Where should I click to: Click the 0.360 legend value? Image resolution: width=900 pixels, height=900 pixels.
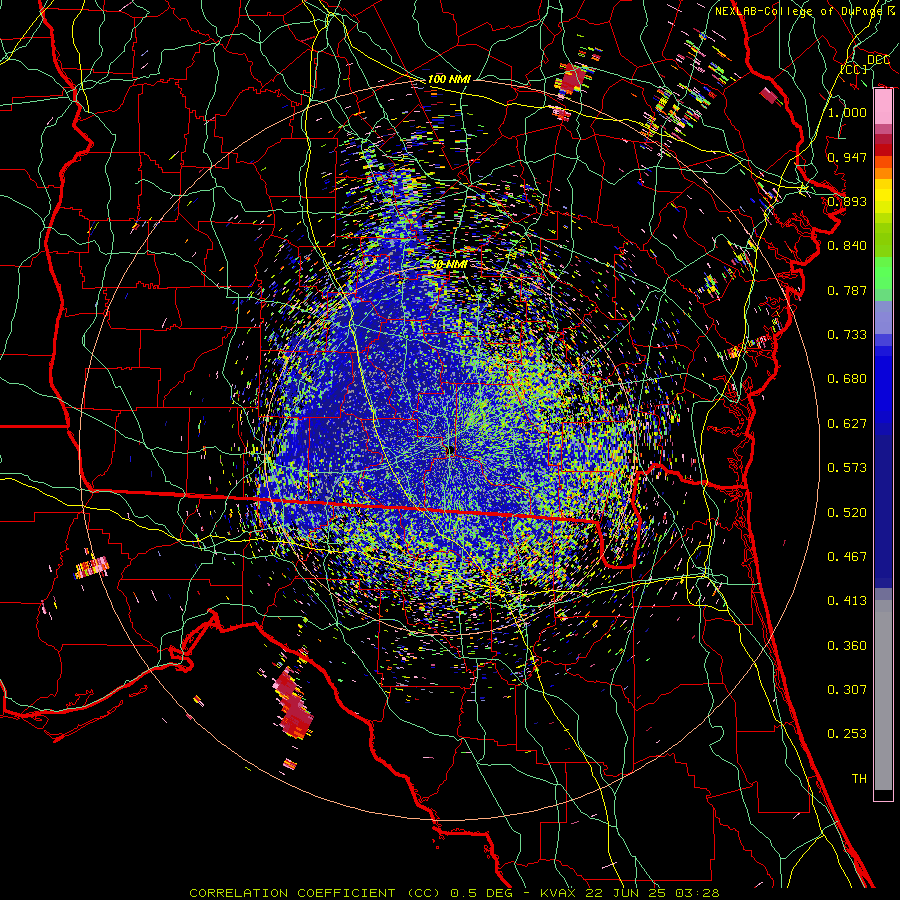pos(847,646)
